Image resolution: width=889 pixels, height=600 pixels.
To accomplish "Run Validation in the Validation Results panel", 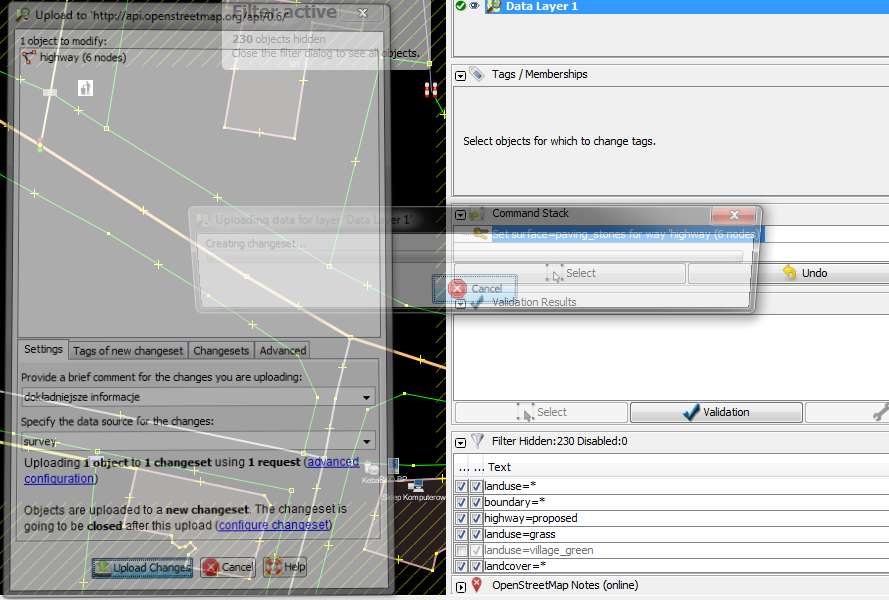I will pos(716,412).
